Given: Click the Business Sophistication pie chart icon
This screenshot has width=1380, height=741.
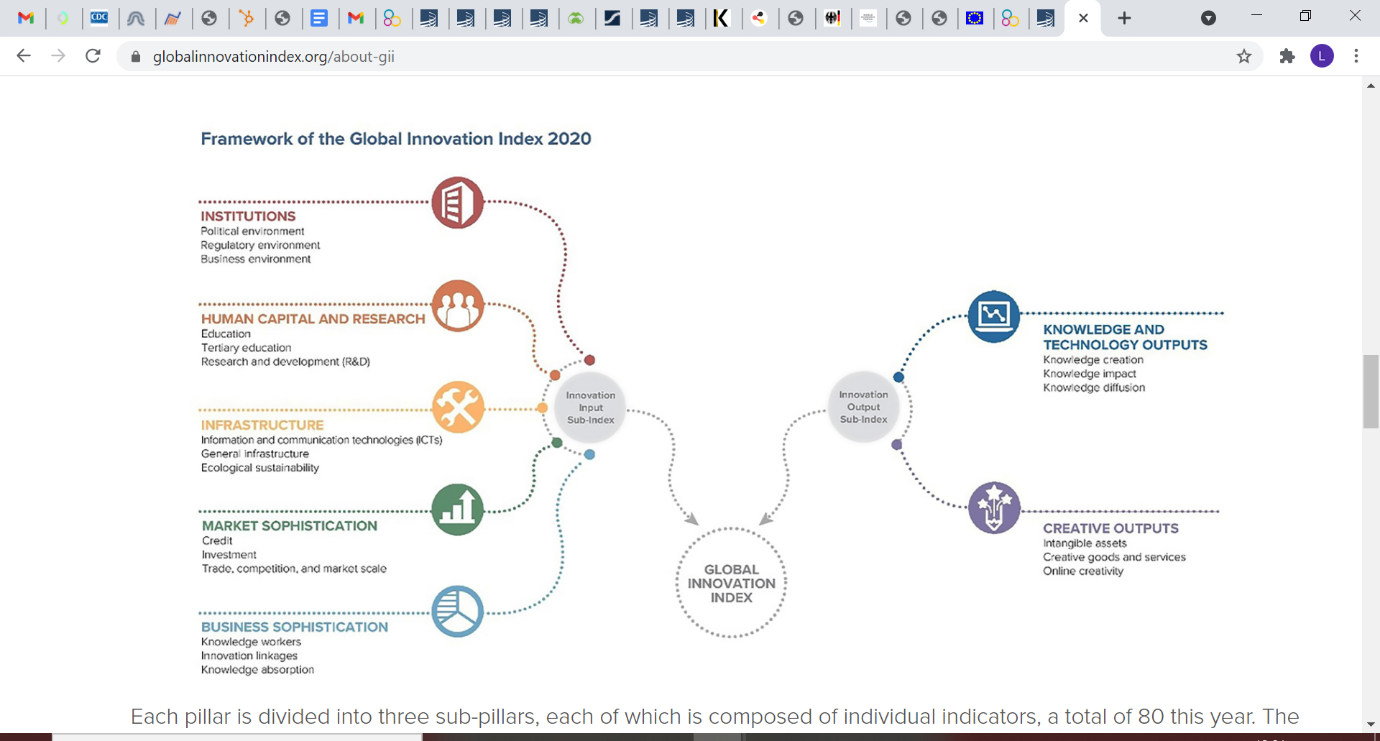Looking at the screenshot, I should [457, 611].
